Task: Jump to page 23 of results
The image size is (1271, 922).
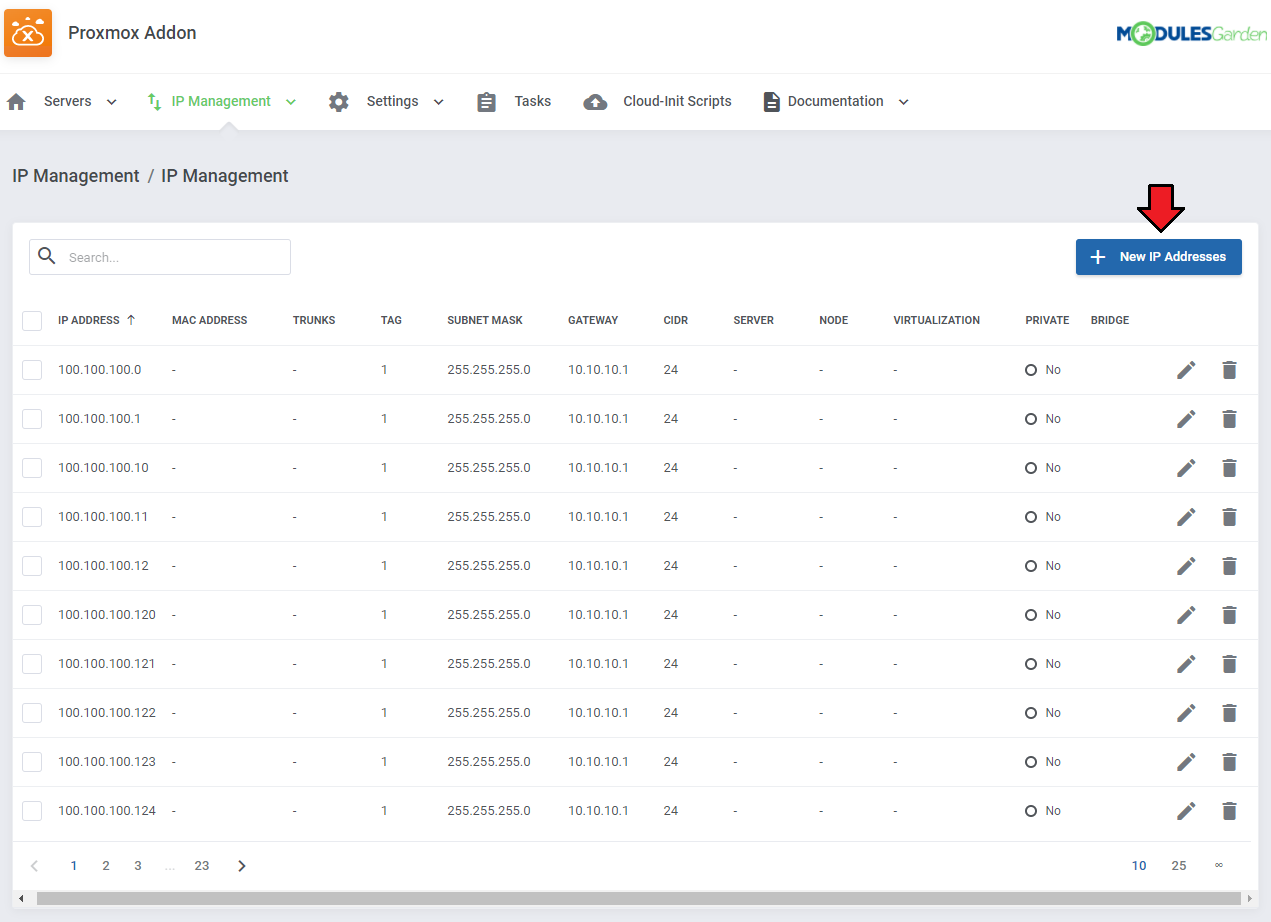Action: 202,866
